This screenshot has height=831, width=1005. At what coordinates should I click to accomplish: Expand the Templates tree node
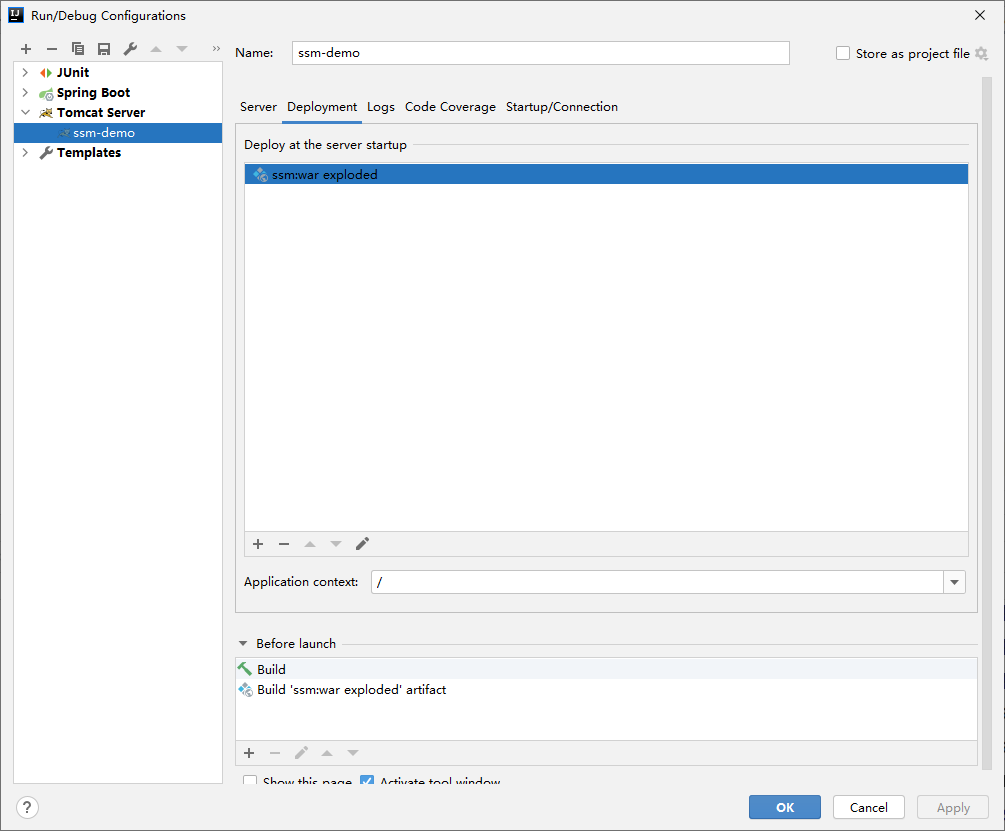click(x=25, y=152)
